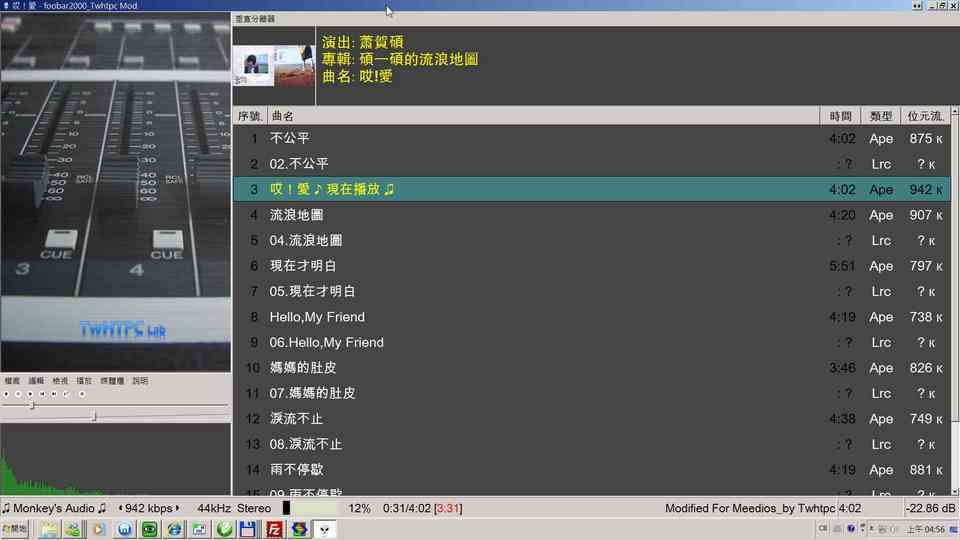This screenshot has width=960, height=540.
Task: Open the Internet Explorer icon in taskbar
Action: (174, 529)
